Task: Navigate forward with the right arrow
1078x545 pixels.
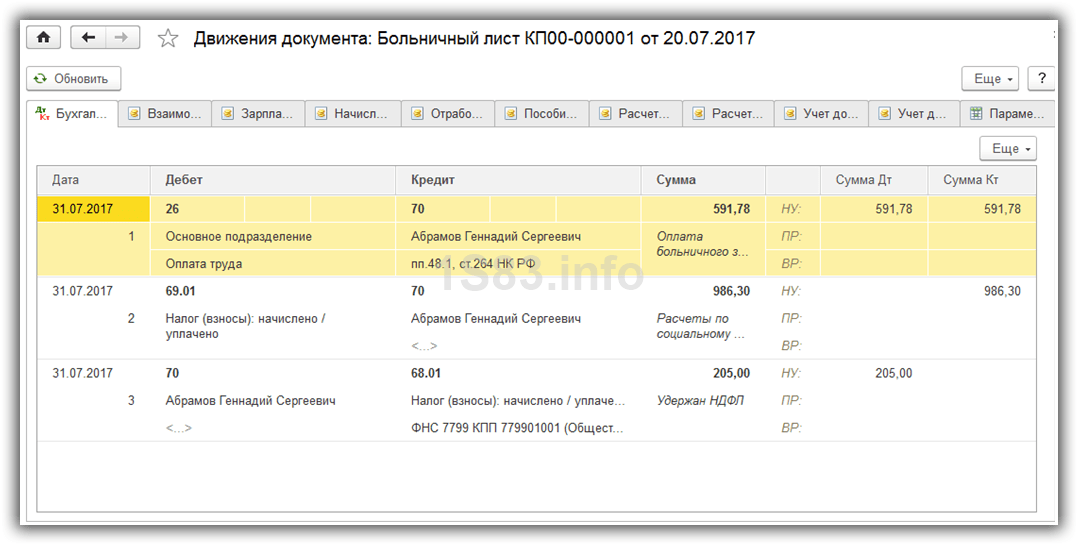Action: coord(122,38)
